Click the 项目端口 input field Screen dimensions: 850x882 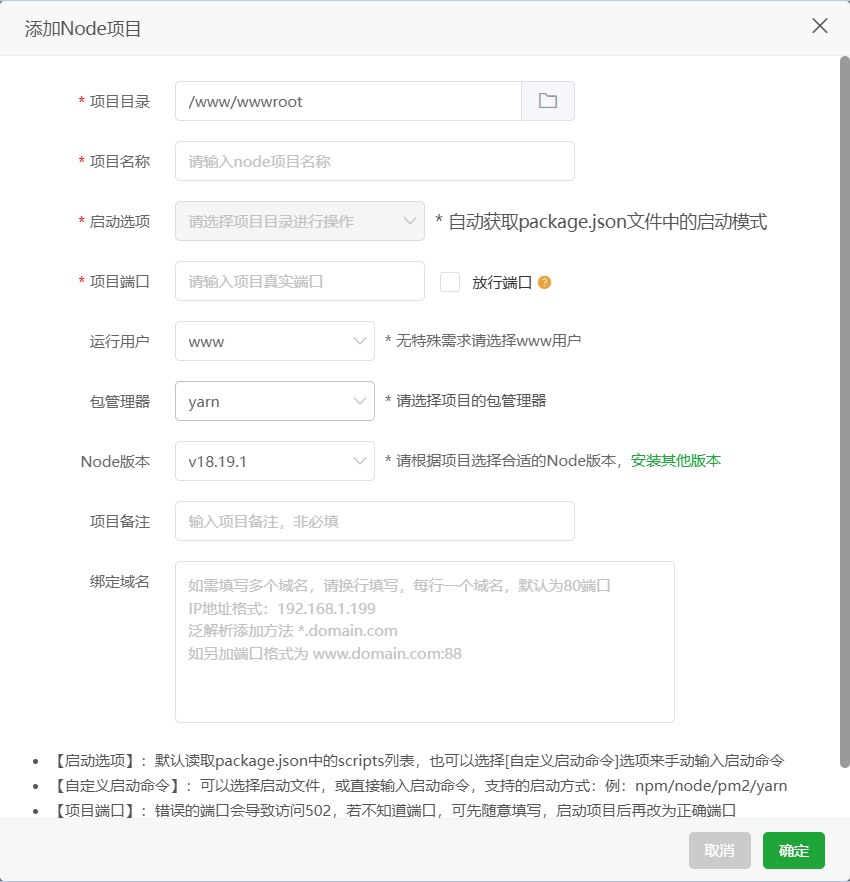pyautogui.click(x=299, y=281)
